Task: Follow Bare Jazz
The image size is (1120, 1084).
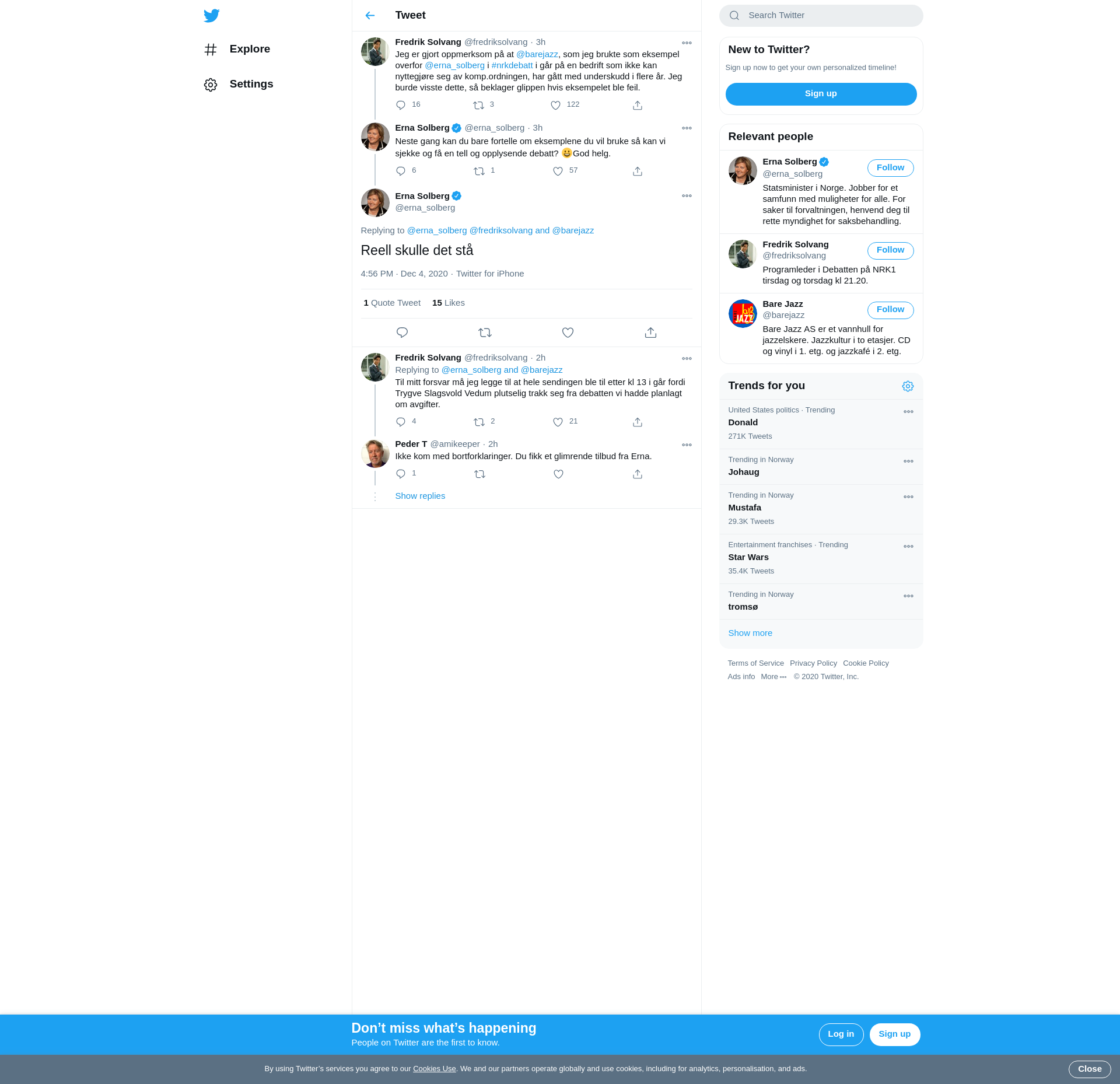Action: pyautogui.click(x=890, y=310)
